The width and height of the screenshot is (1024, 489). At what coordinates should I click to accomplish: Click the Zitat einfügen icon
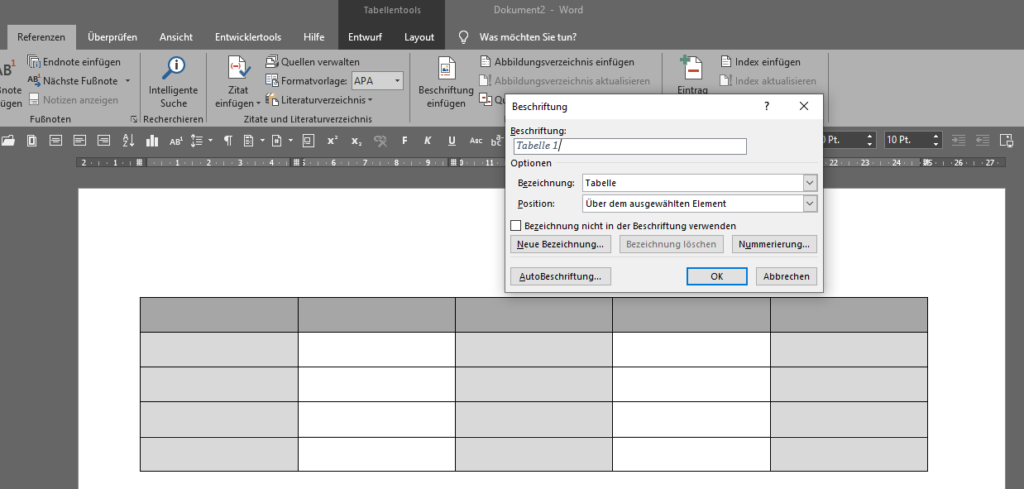pyautogui.click(x=238, y=68)
